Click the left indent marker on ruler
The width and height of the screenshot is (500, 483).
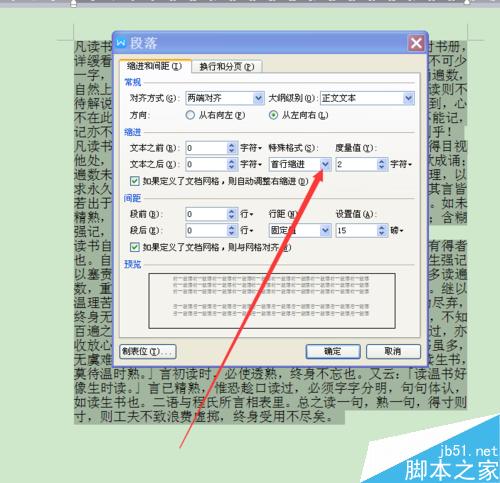[x=74, y=3]
